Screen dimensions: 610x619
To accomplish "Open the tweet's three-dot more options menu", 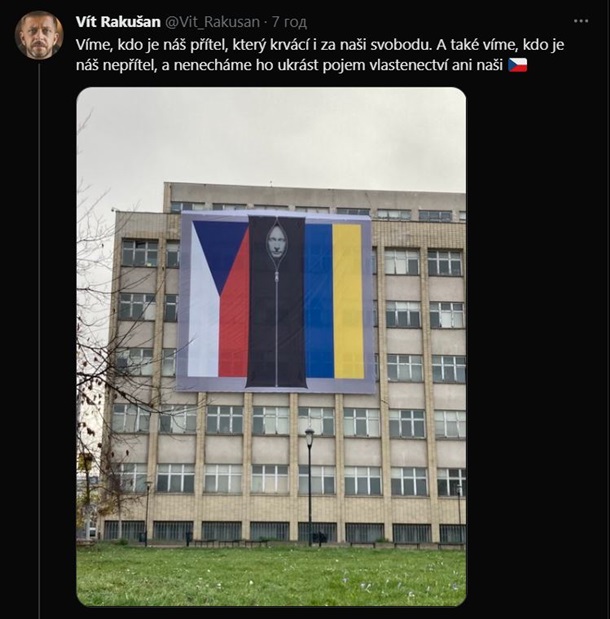I will click(x=581, y=21).
